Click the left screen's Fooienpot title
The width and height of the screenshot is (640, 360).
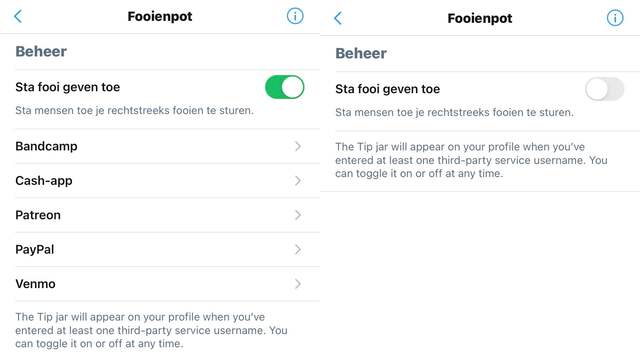(x=160, y=16)
